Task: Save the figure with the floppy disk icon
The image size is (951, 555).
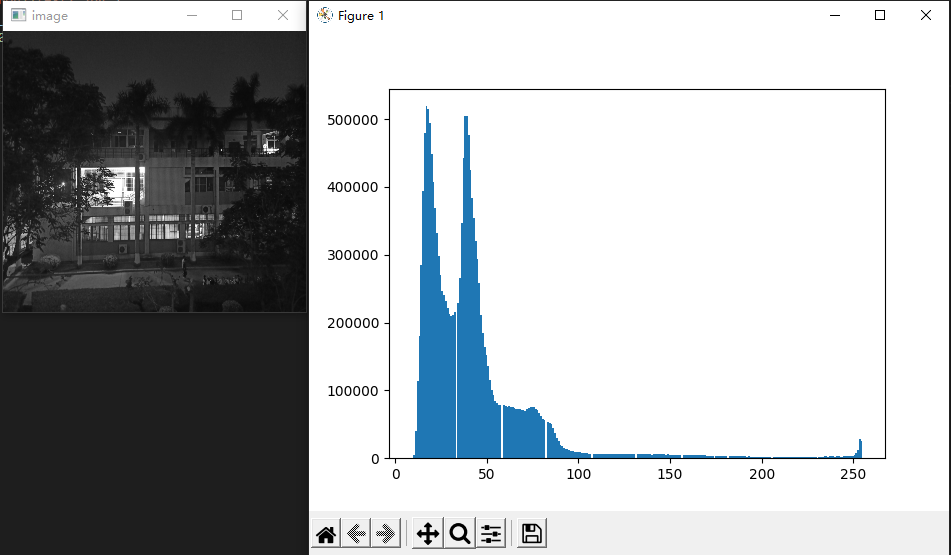Action: point(532,534)
